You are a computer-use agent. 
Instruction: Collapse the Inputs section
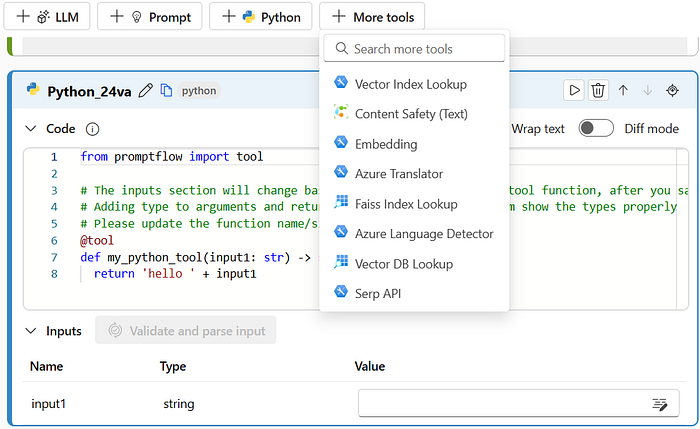pyautogui.click(x=30, y=331)
